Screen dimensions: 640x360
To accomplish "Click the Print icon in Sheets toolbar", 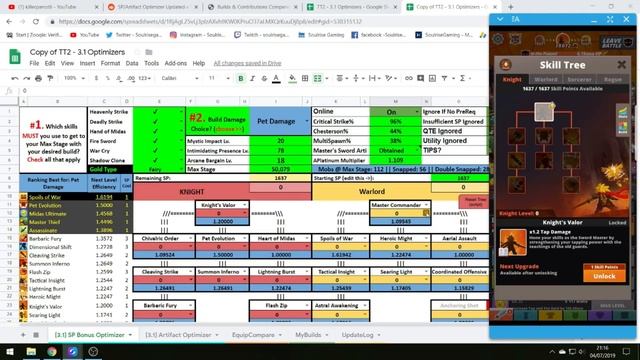I will [38, 78].
